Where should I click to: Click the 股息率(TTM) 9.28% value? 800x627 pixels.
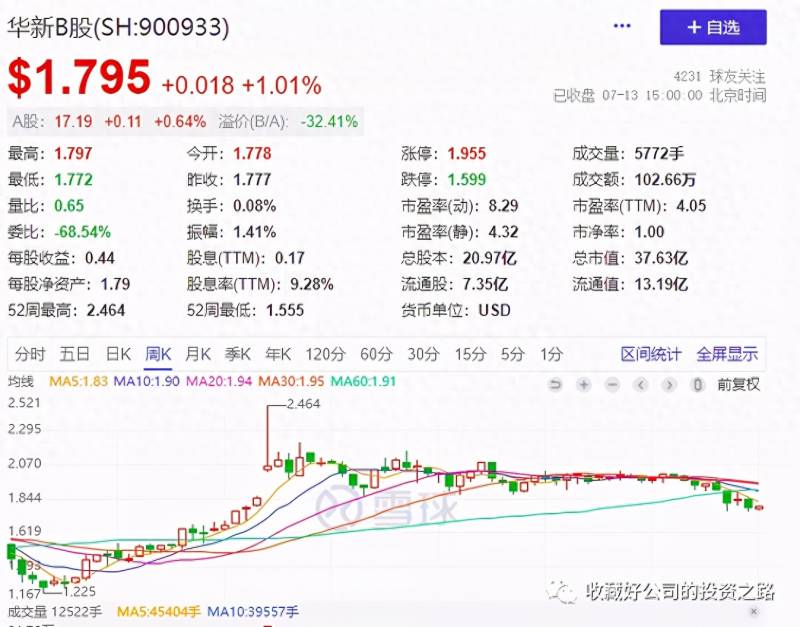(x=312, y=284)
